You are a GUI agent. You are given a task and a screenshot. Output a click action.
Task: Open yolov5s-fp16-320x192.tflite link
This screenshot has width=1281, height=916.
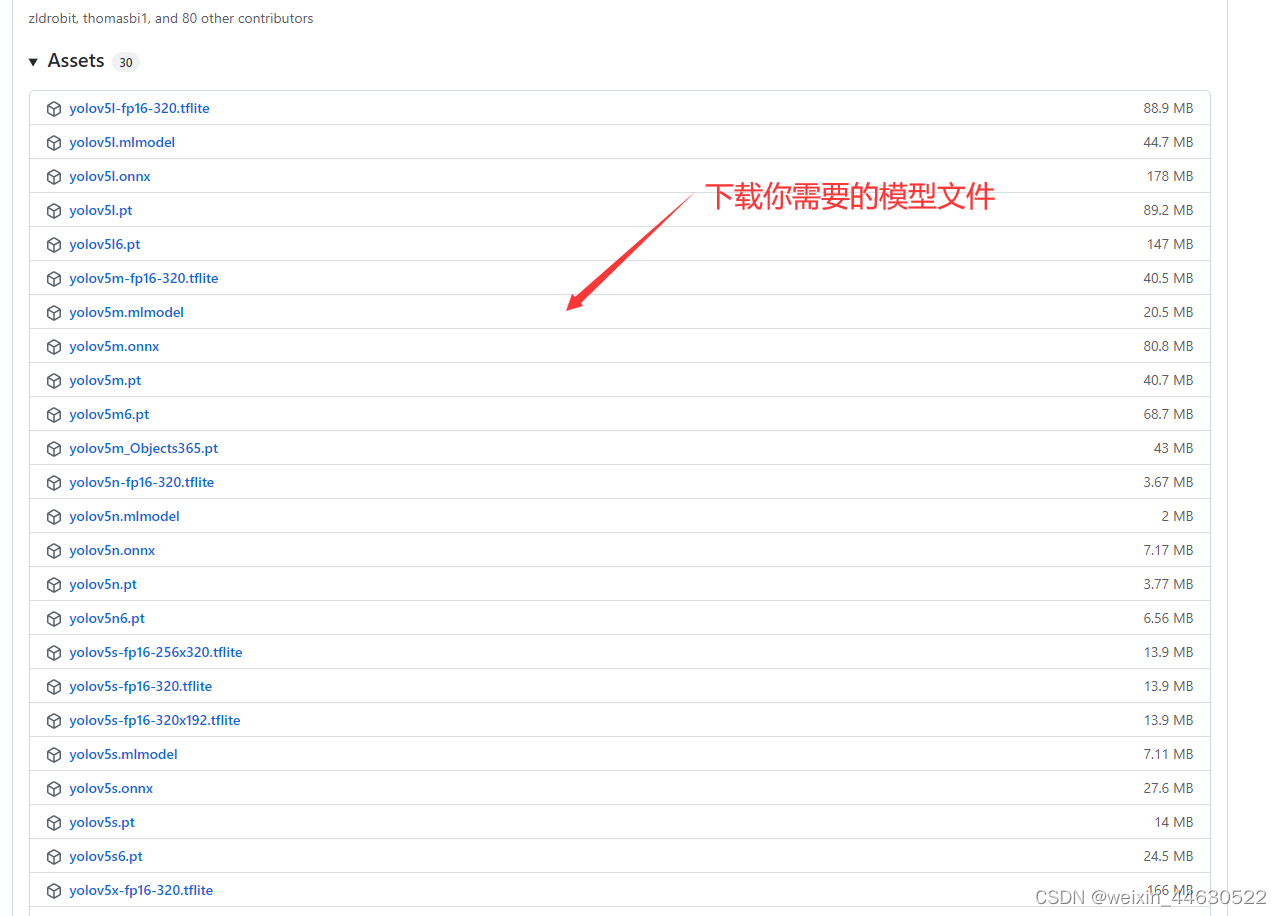click(155, 720)
